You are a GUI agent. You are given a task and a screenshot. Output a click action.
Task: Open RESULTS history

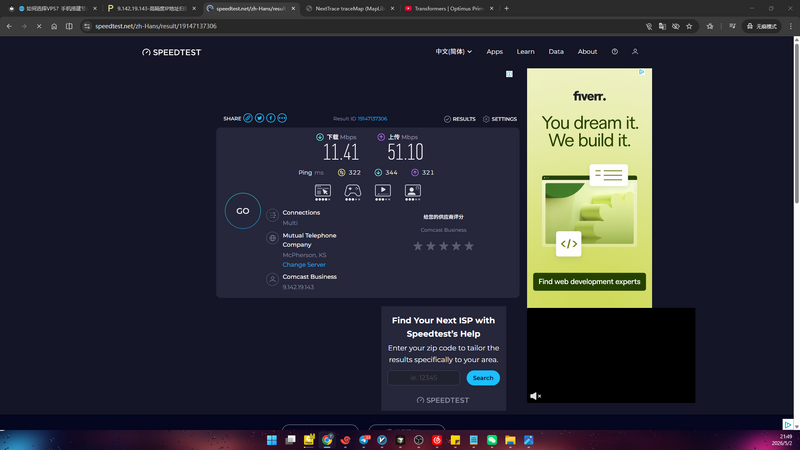point(460,119)
